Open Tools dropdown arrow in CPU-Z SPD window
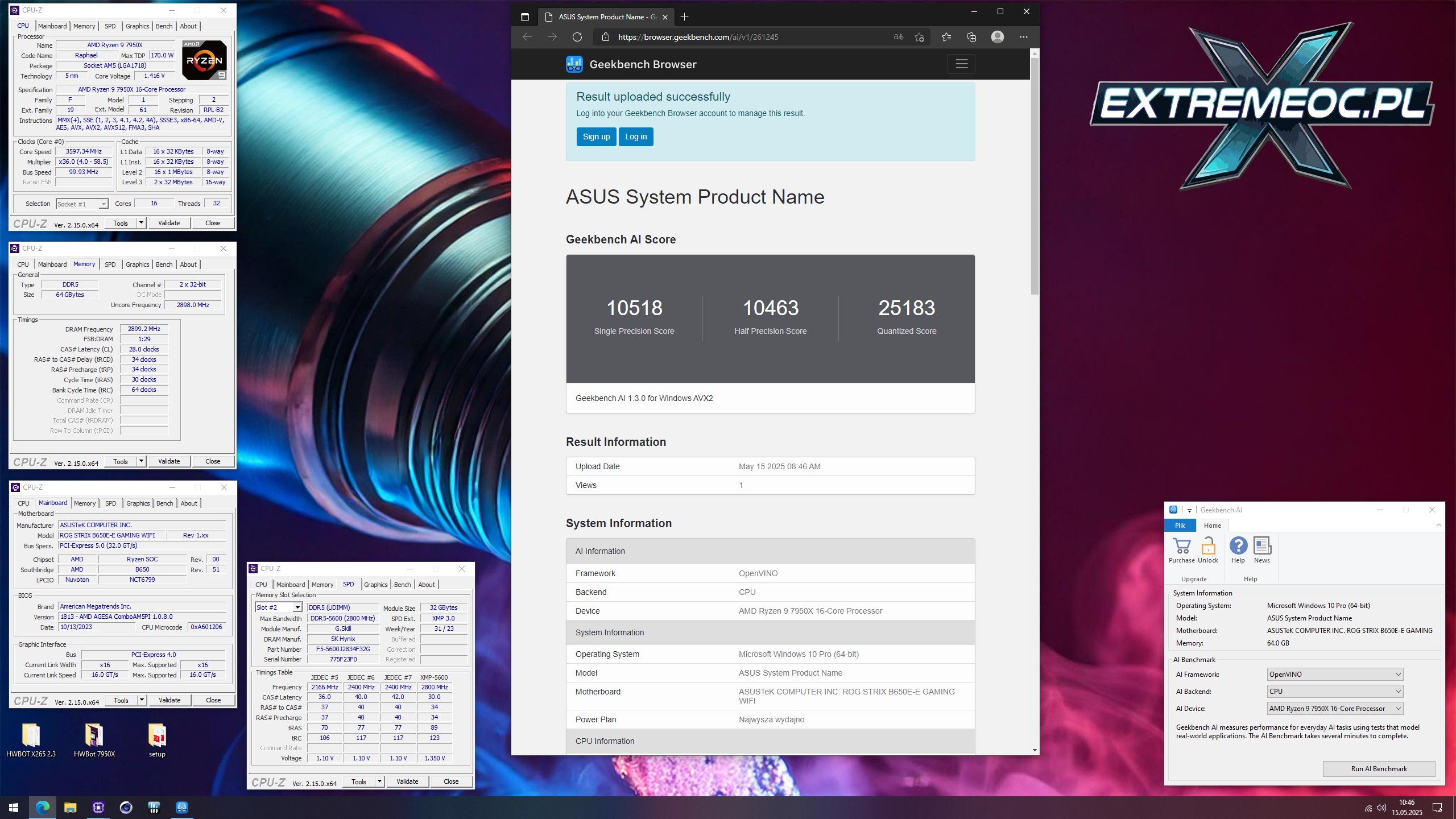Screen dimensions: 1456x819 point(379,781)
